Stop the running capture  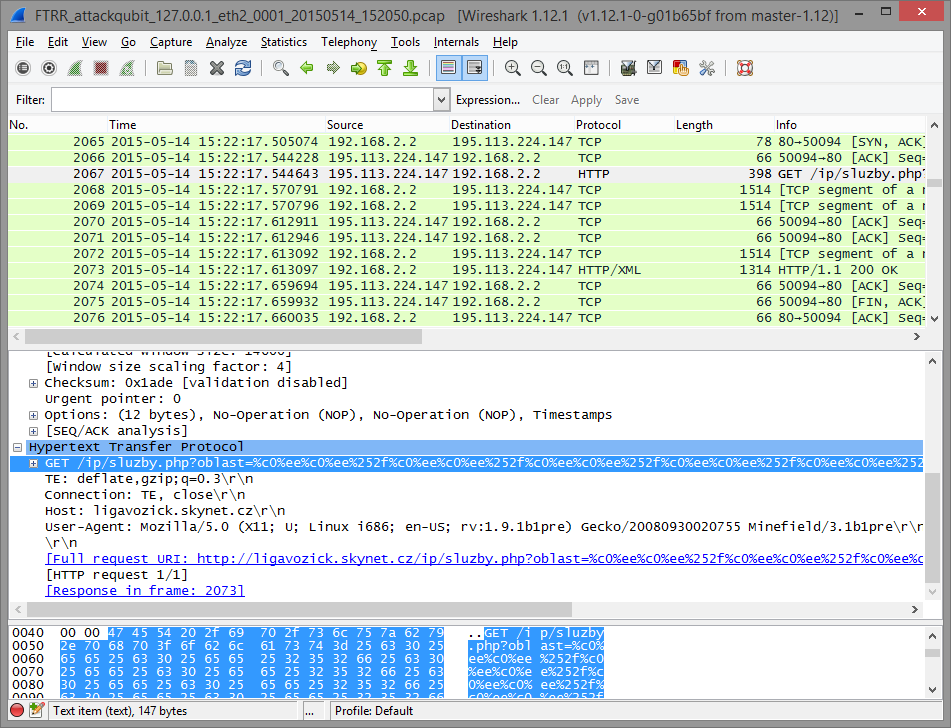coord(101,68)
